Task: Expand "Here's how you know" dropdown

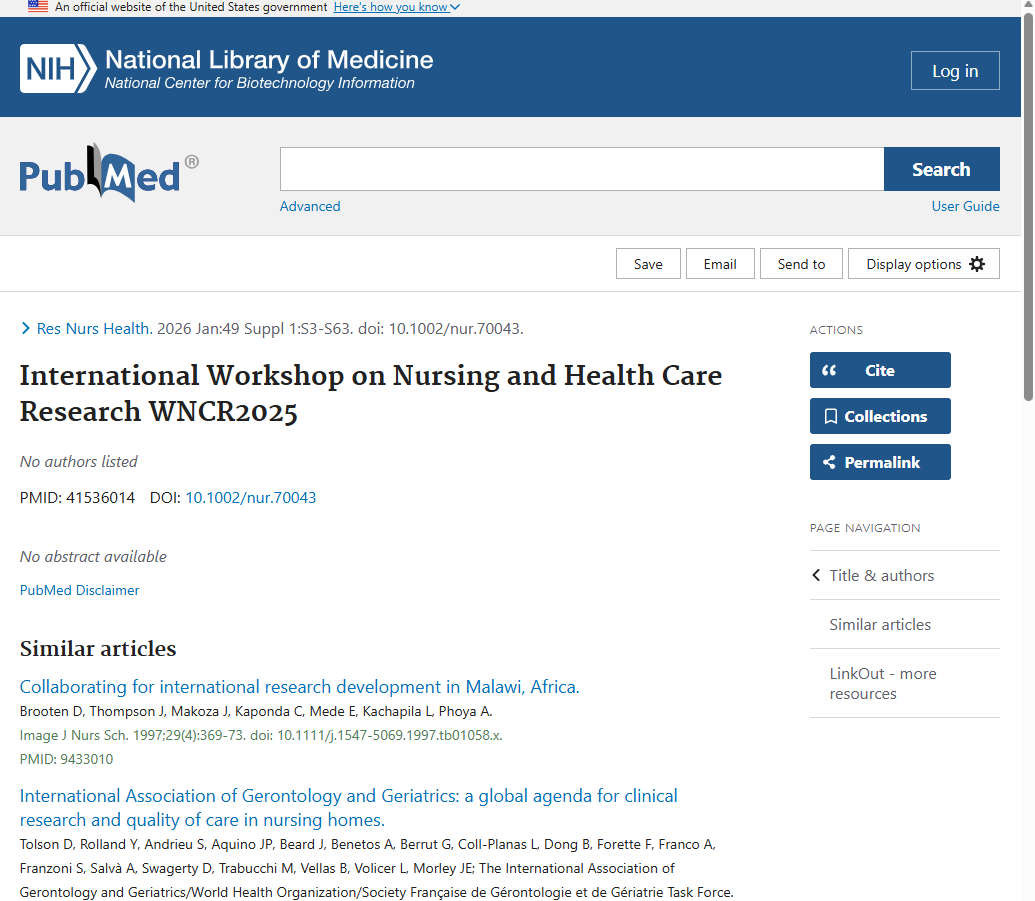Action: coord(396,7)
